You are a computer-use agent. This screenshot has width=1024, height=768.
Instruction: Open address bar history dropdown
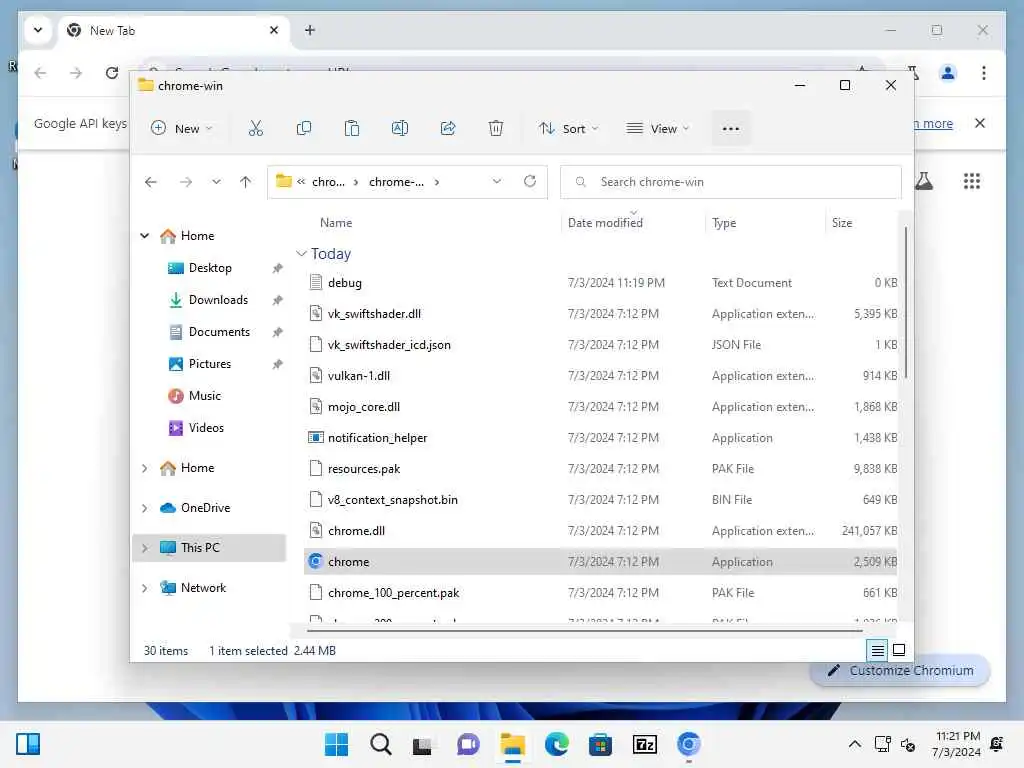pyautogui.click(x=497, y=182)
